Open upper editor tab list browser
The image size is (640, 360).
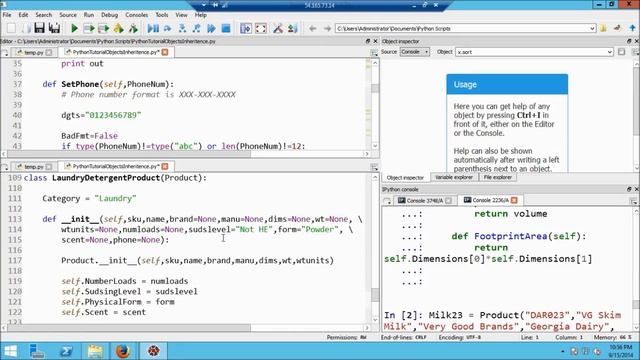tap(5, 52)
